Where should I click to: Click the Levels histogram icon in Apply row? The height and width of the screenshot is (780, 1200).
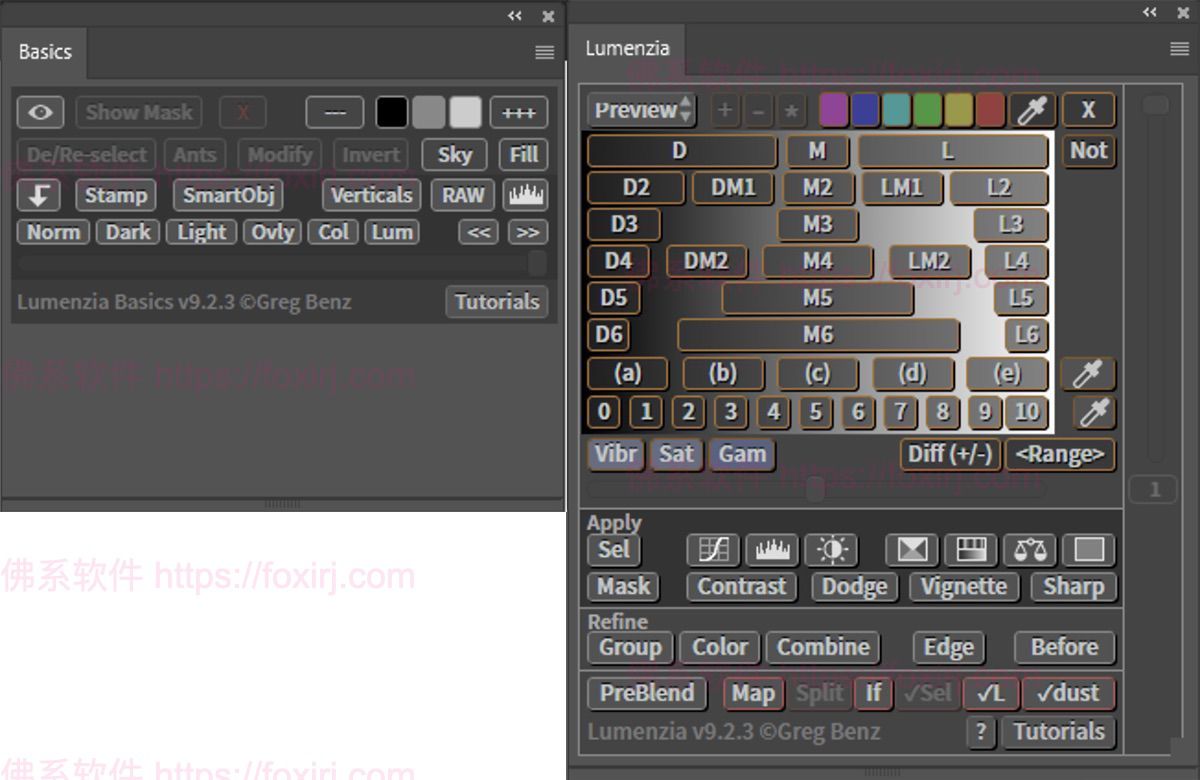coord(773,549)
